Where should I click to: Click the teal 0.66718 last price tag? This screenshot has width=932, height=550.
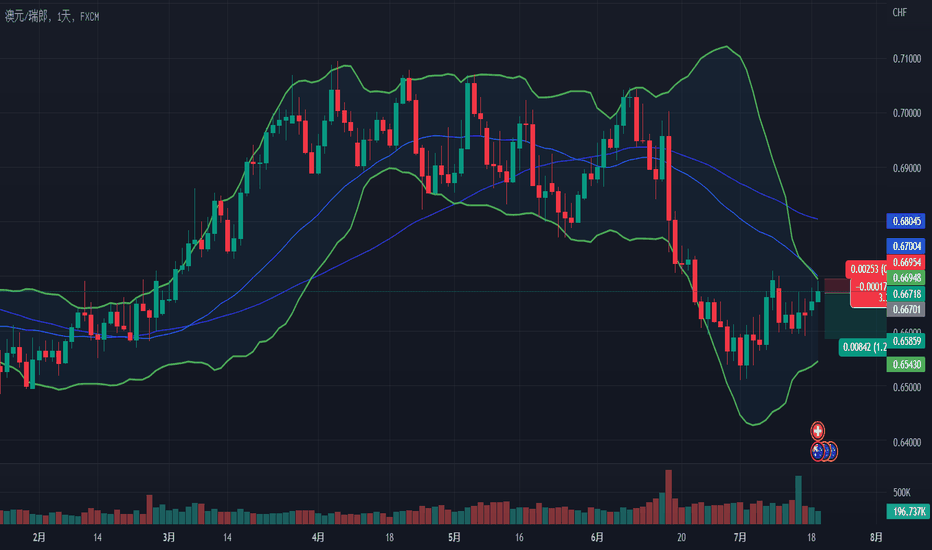tap(906, 294)
